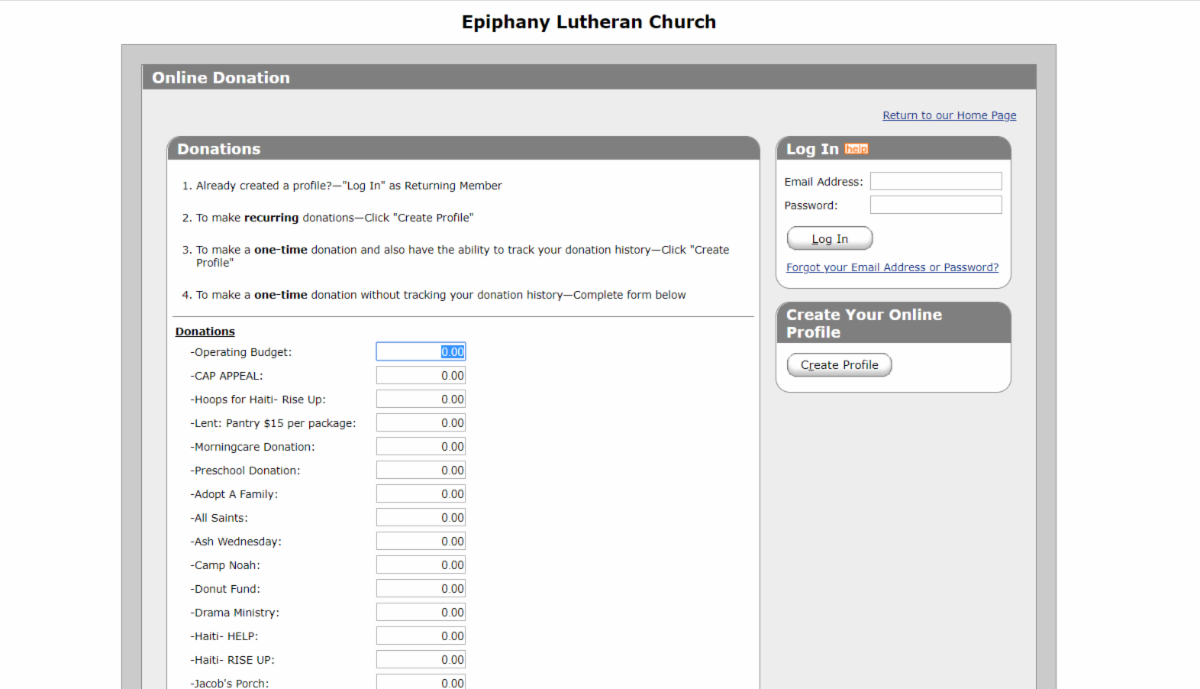Click the -Camp Noah: label
Screen dimensions: 1200x689
click(225, 566)
